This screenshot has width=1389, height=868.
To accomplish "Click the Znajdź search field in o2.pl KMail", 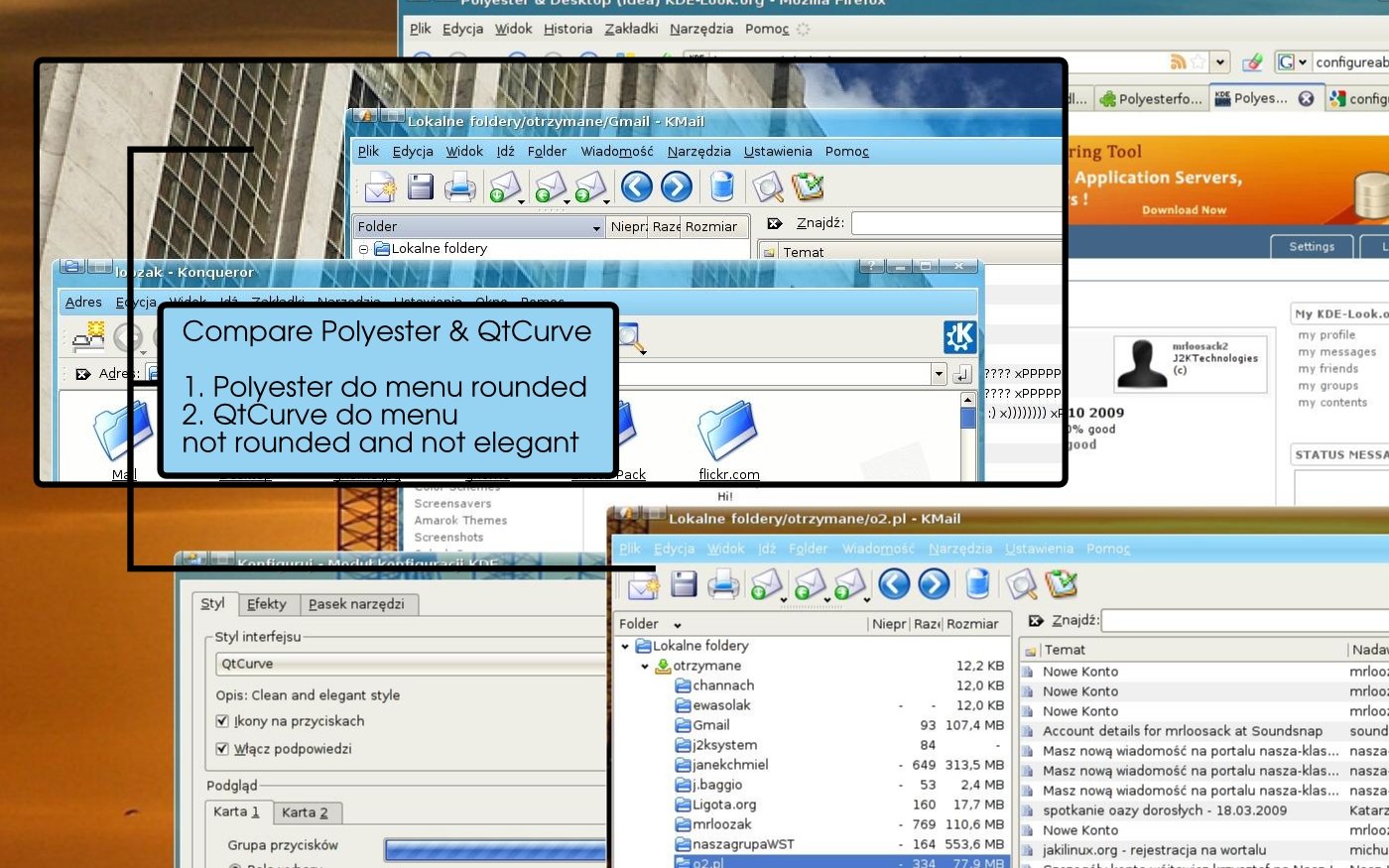I will 1245,621.
